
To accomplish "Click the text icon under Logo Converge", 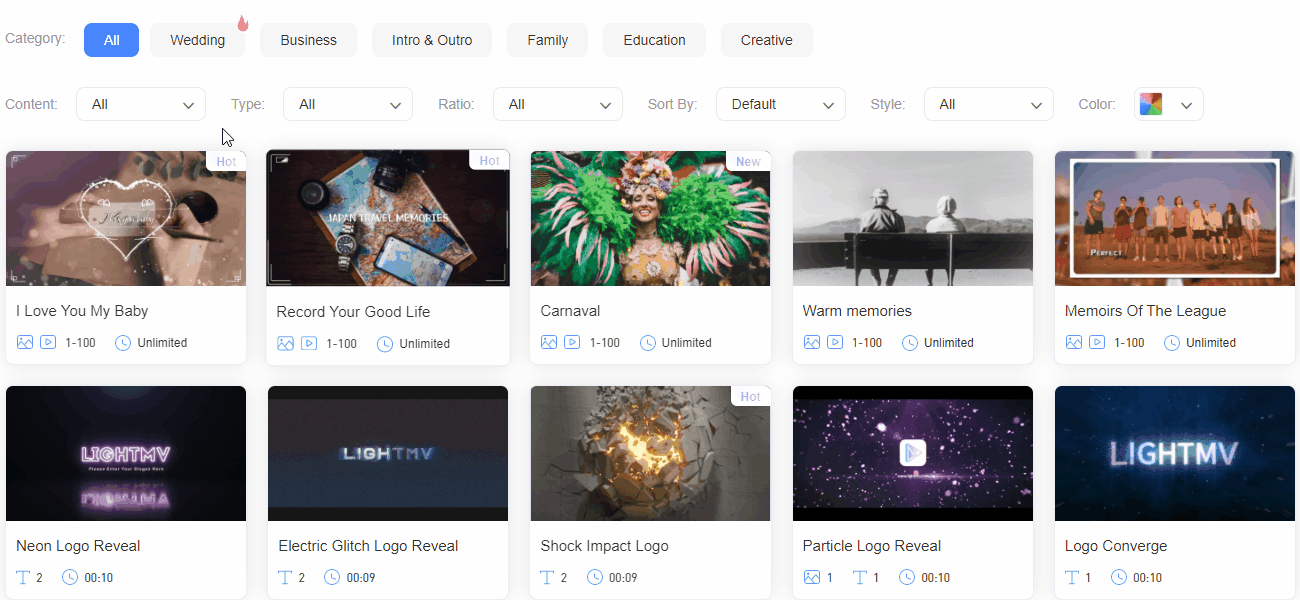I will click(1070, 577).
